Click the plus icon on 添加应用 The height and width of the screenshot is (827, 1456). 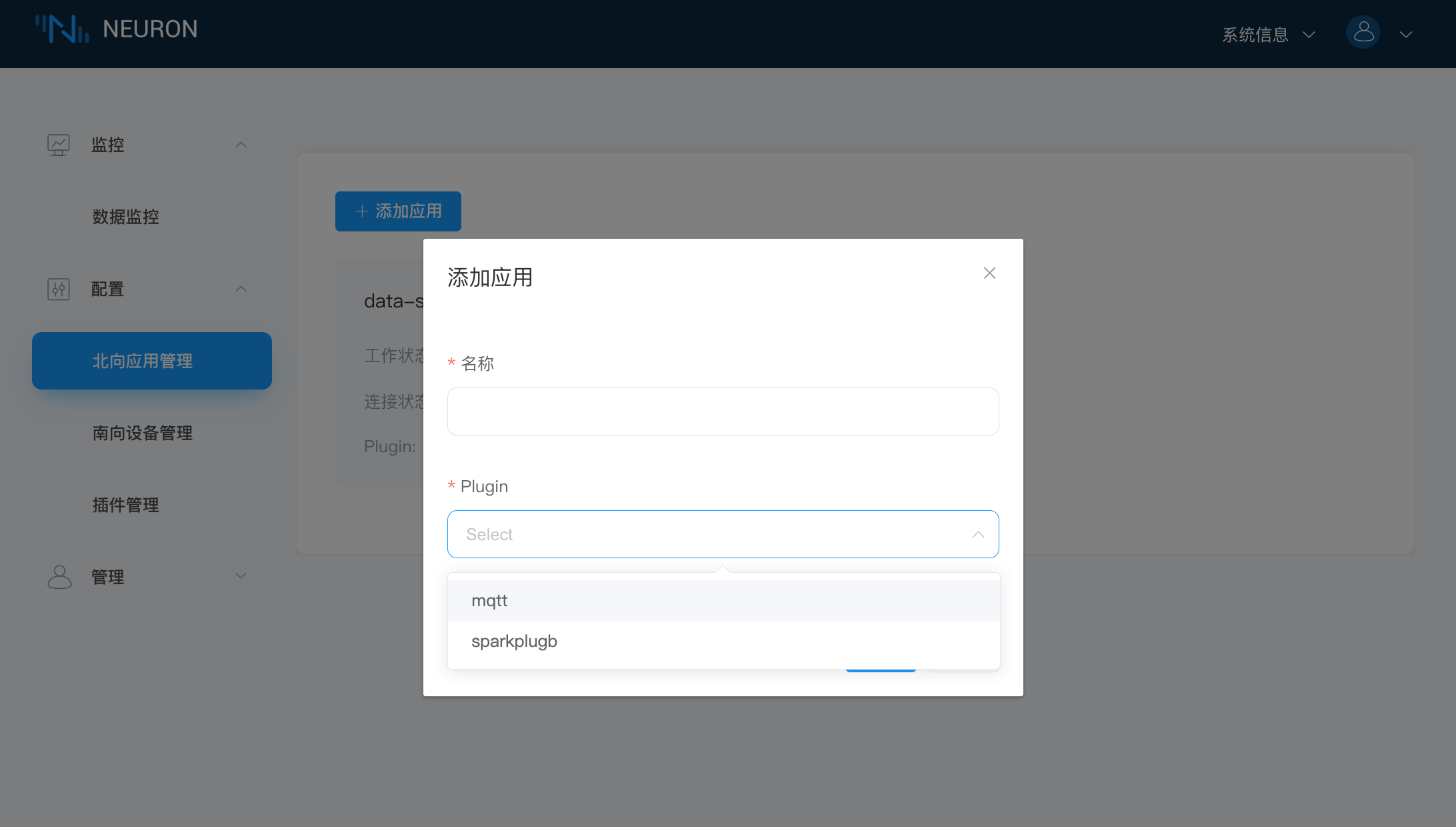click(362, 211)
